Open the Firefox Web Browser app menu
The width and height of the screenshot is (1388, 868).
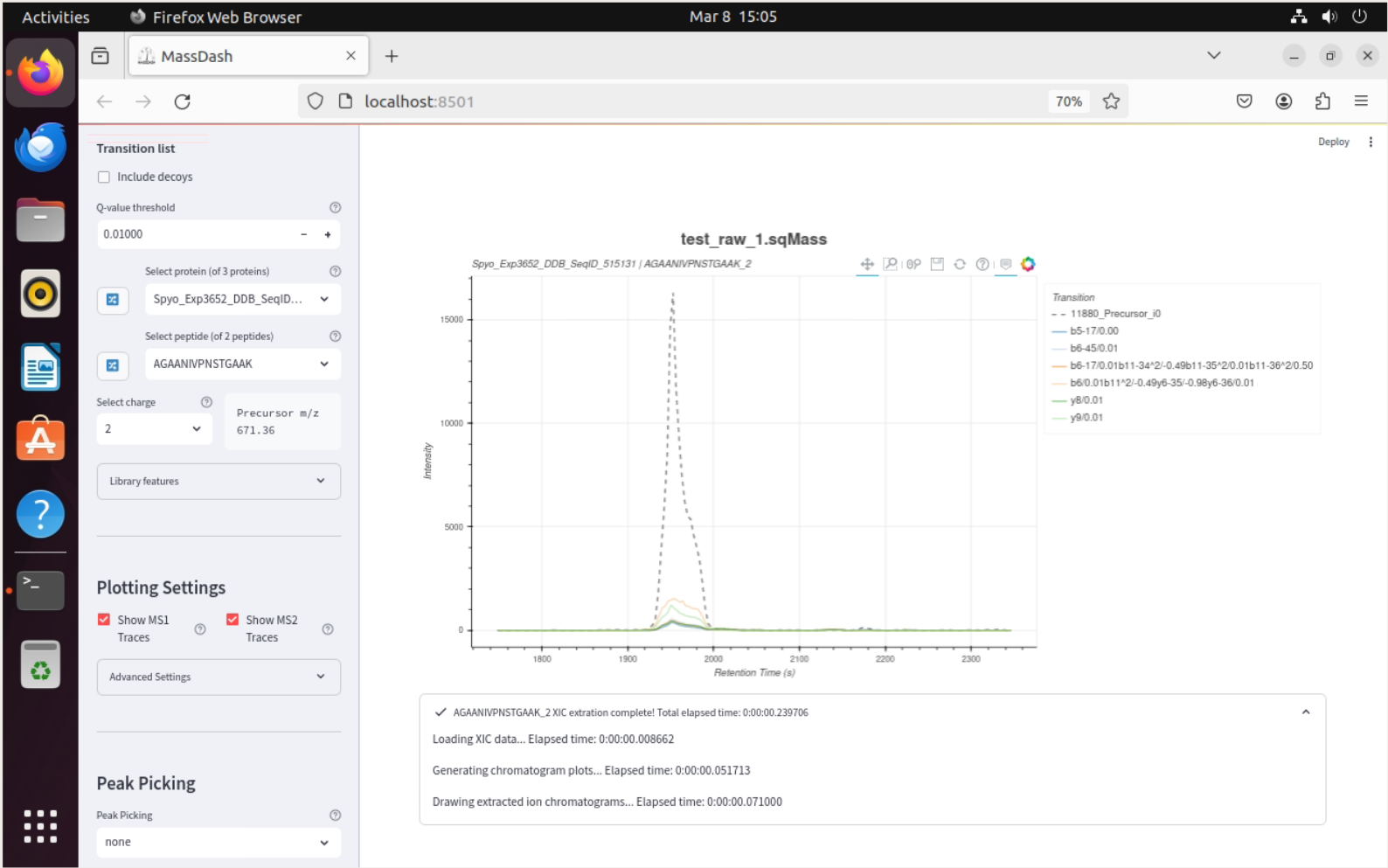click(216, 17)
